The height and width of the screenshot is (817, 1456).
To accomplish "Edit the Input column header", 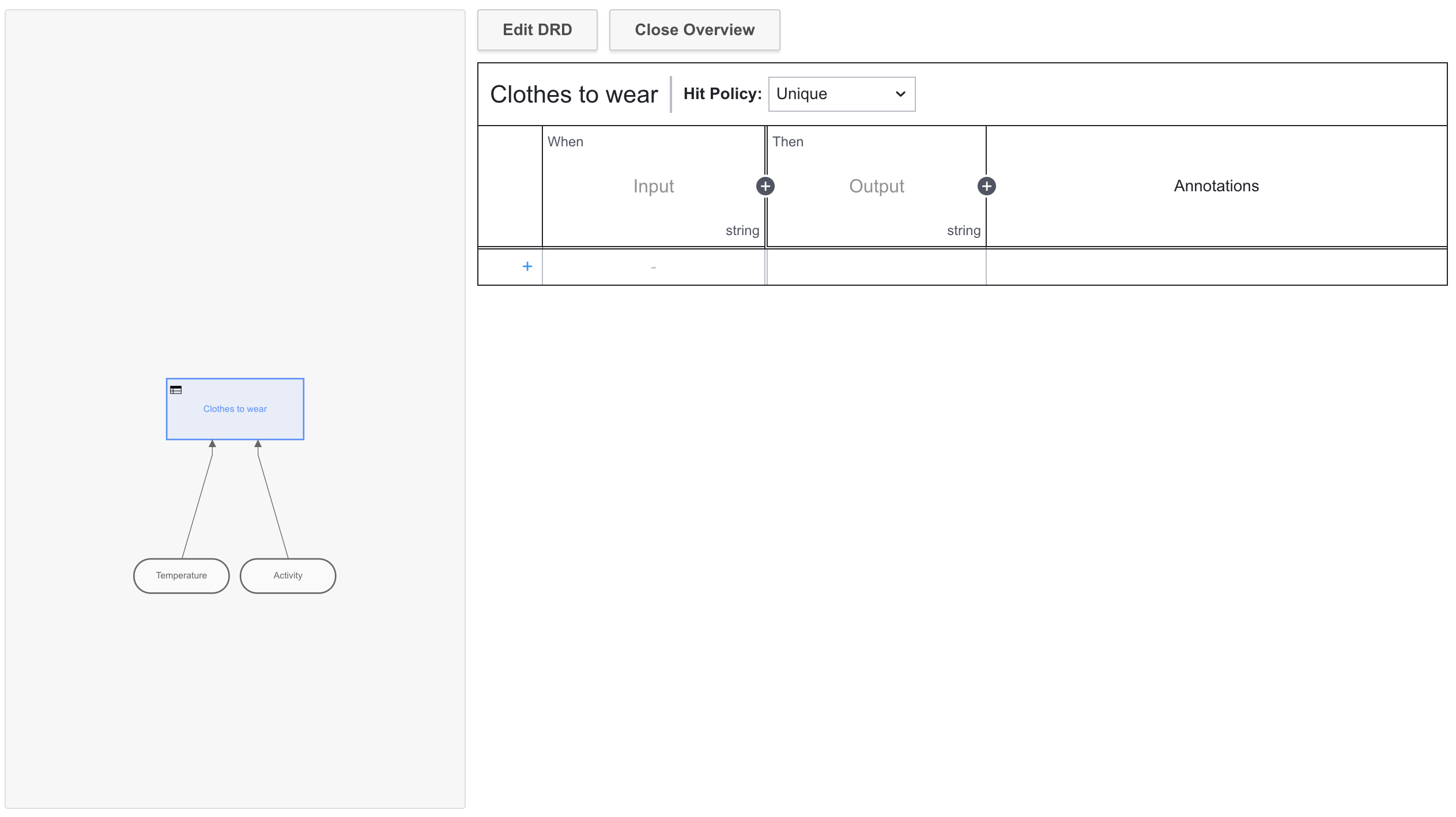I will [653, 186].
